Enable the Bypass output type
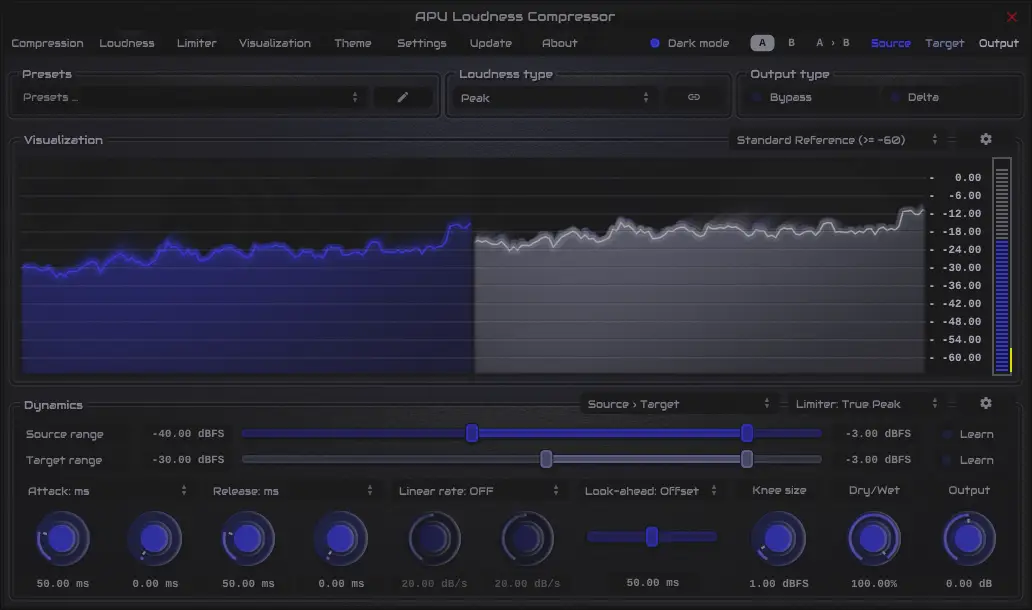1032x610 pixels. [782, 97]
